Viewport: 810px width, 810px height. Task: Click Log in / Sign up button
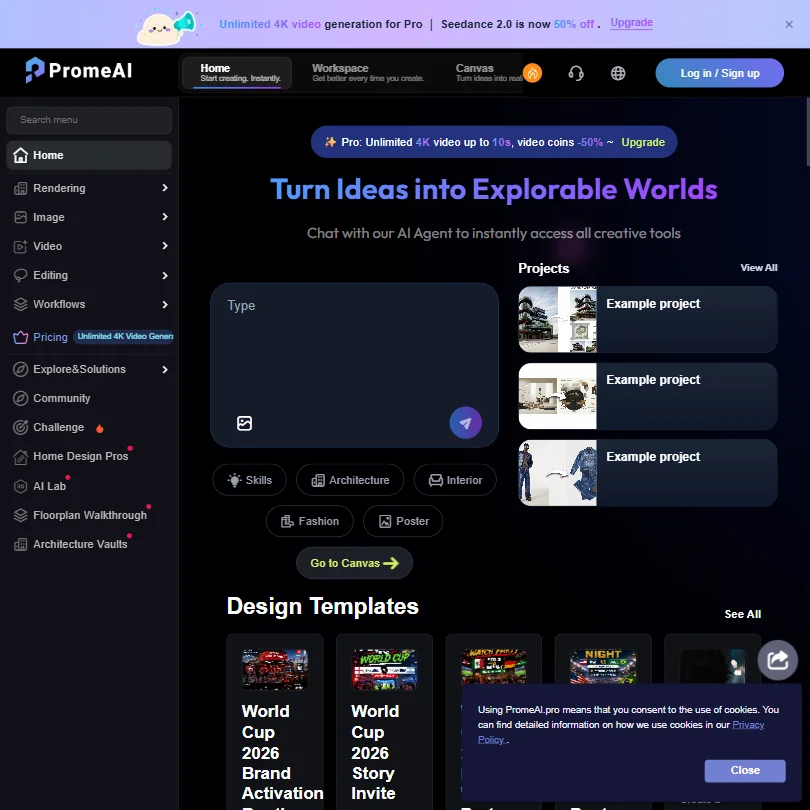pos(719,73)
